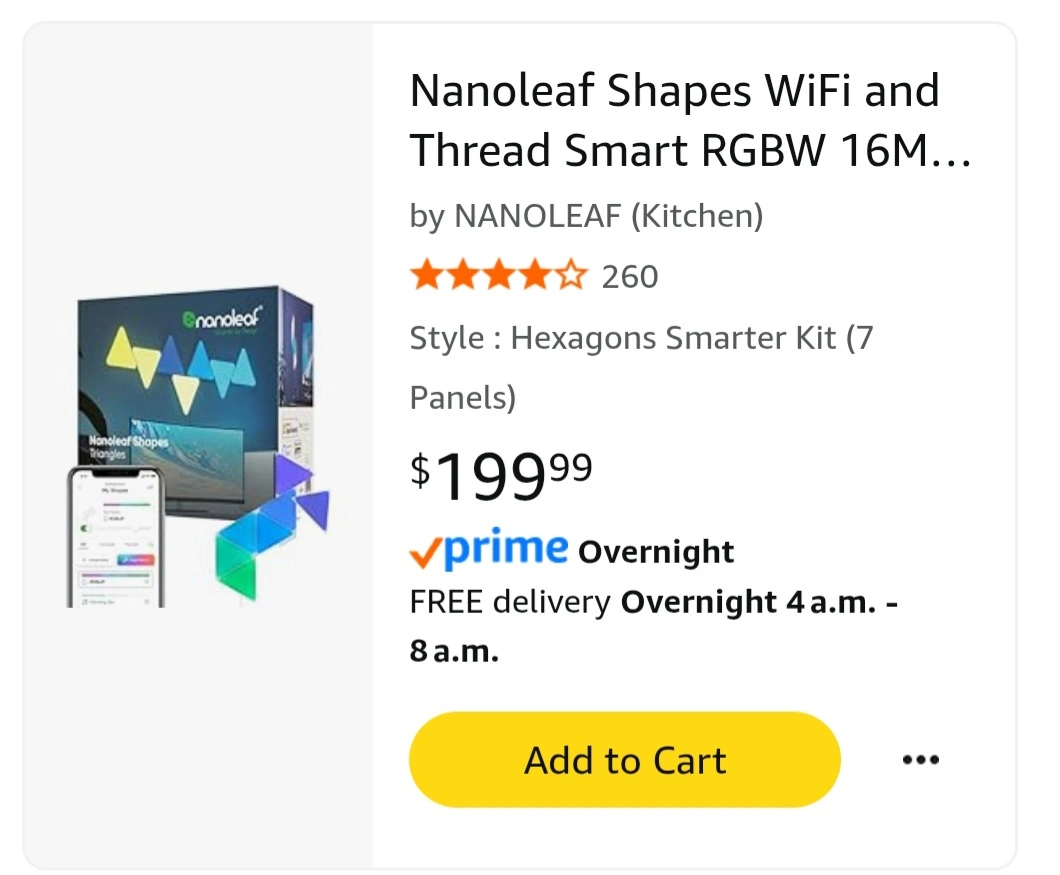The width and height of the screenshot is (1060, 875).
Task: Click the bold Overnight label beside Prime
Action: coord(656,552)
